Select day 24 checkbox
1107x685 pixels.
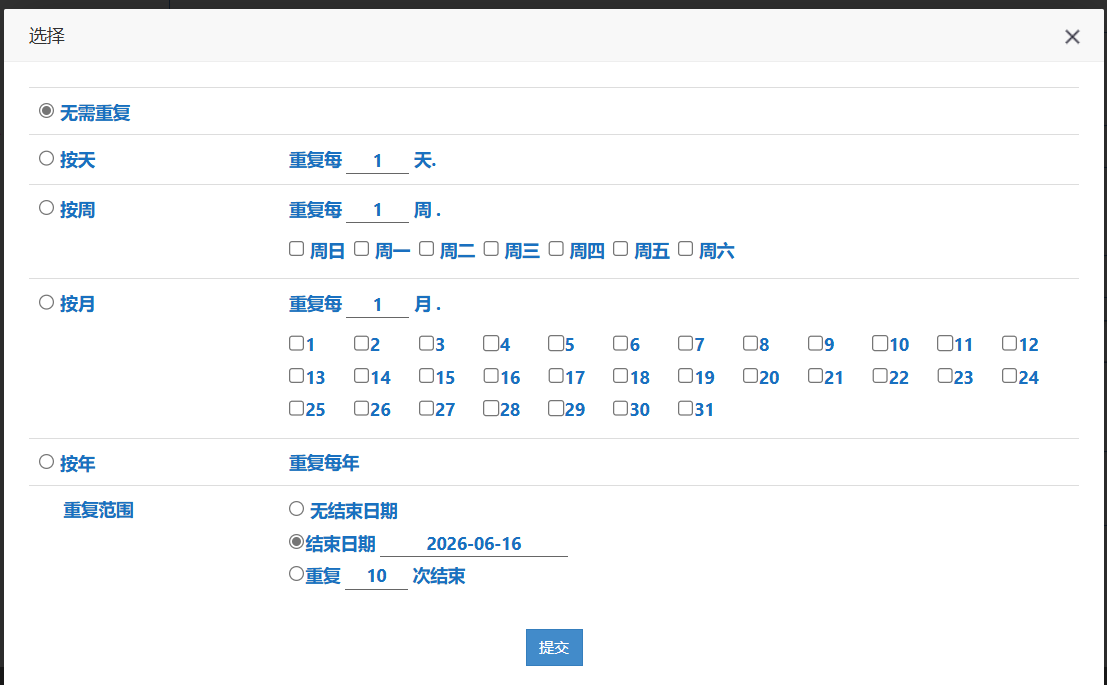point(1010,376)
